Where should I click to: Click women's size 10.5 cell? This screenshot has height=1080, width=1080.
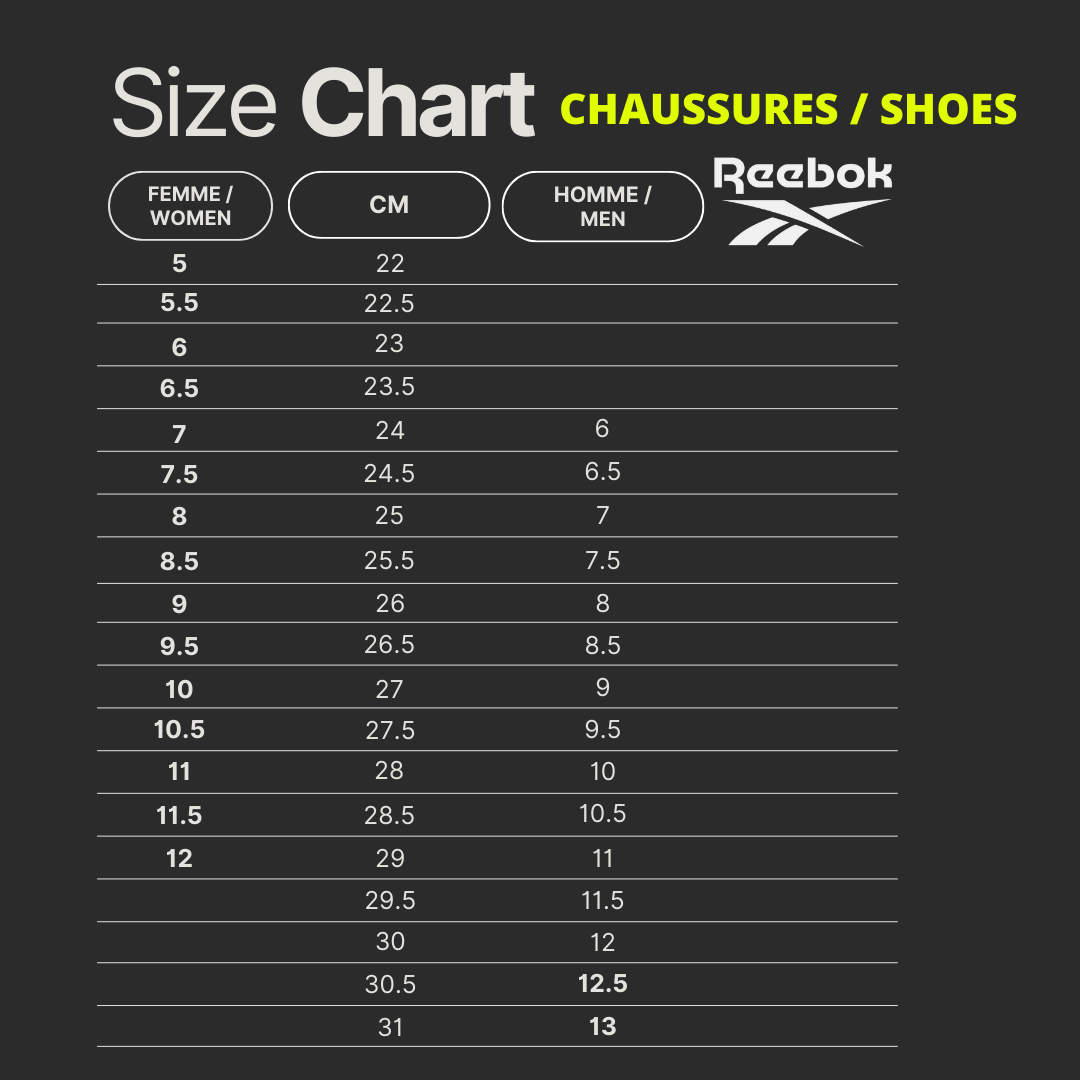179,731
